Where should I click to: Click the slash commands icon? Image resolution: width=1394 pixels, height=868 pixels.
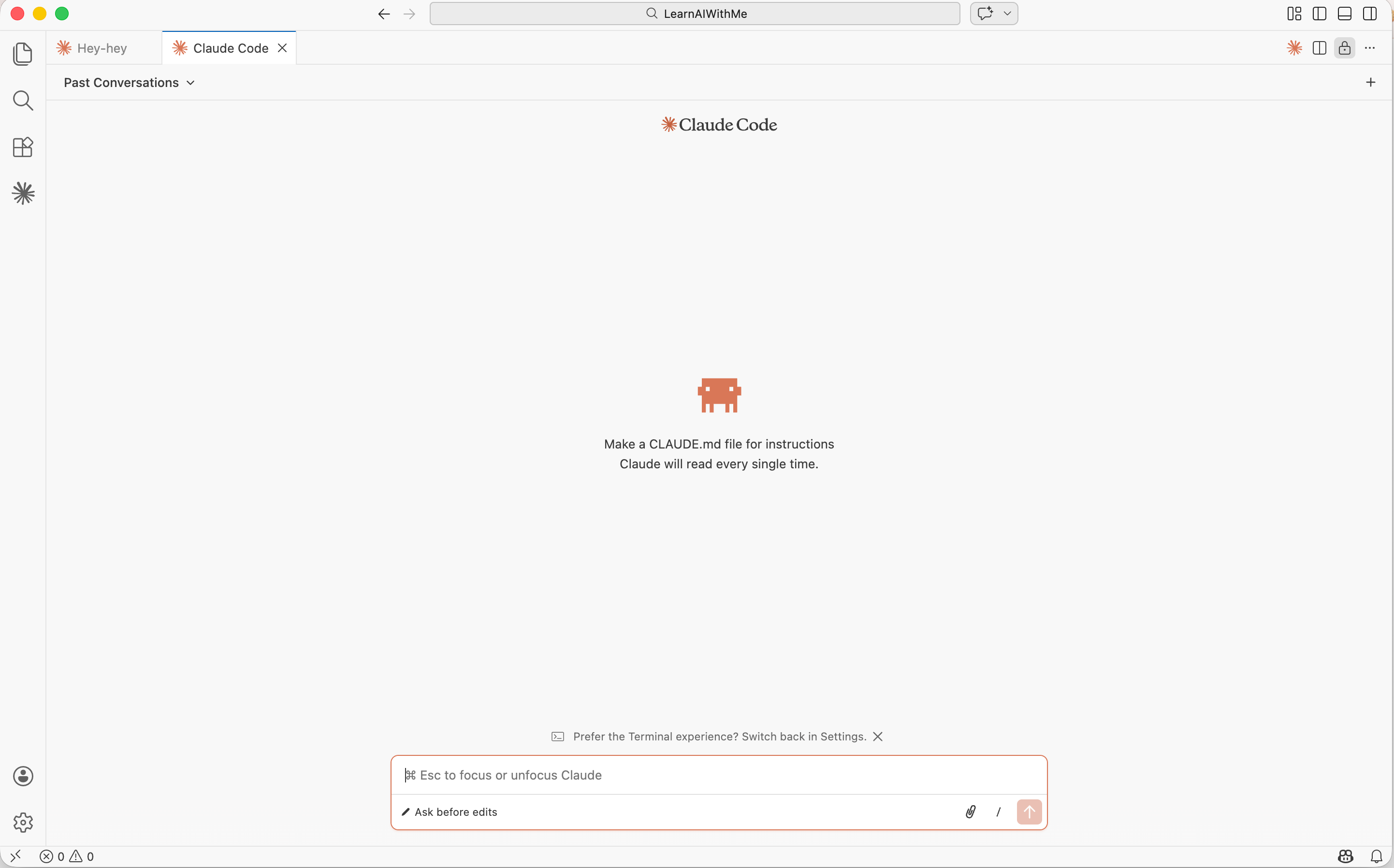pos(999,812)
